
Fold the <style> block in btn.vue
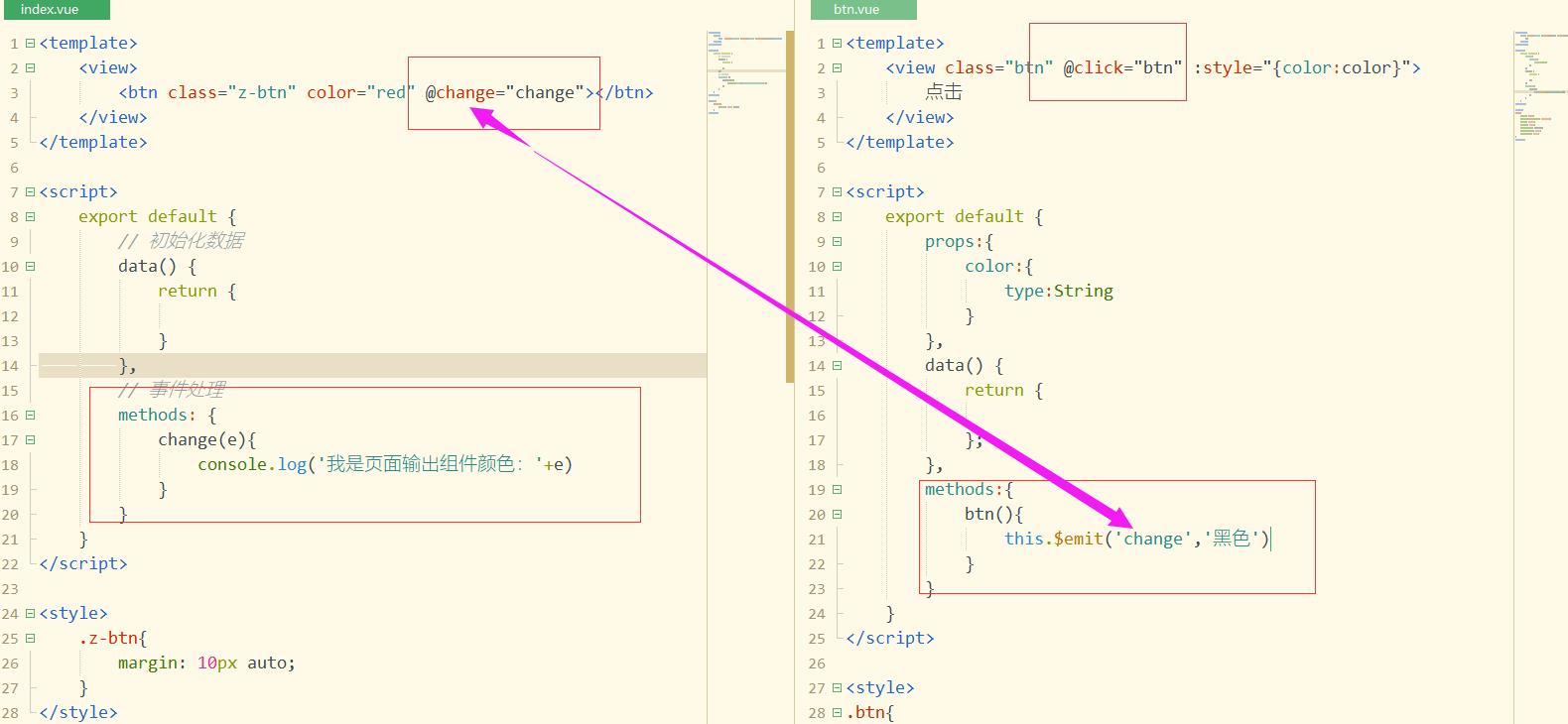point(837,688)
